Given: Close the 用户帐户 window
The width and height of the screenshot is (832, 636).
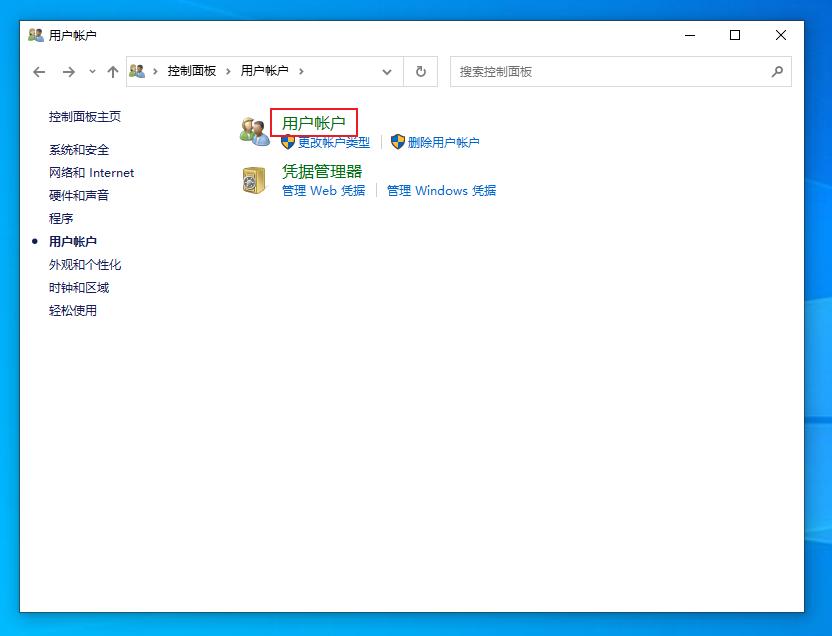Looking at the screenshot, I should (781, 35).
